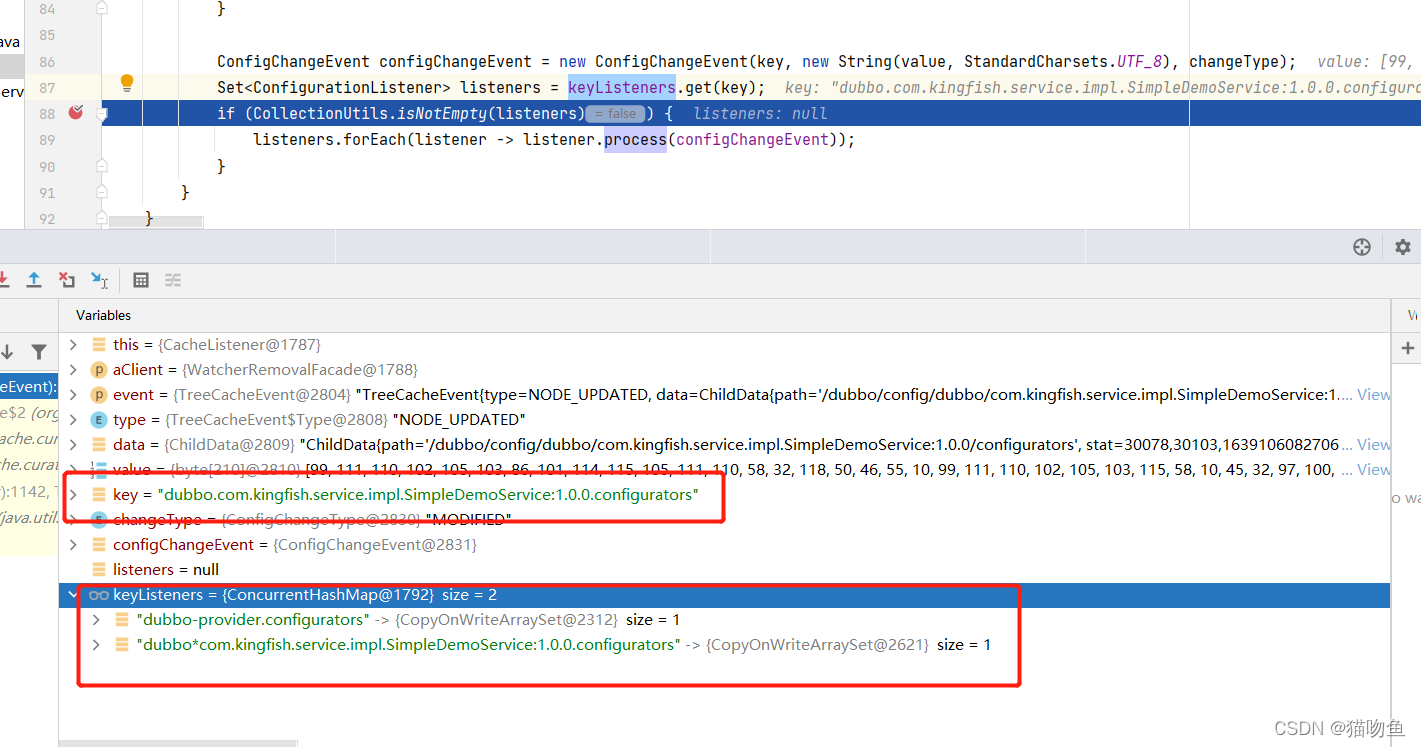Select the 'listeners = null' variable row
This screenshot has width=1421, height=747.
coord(724,570)
